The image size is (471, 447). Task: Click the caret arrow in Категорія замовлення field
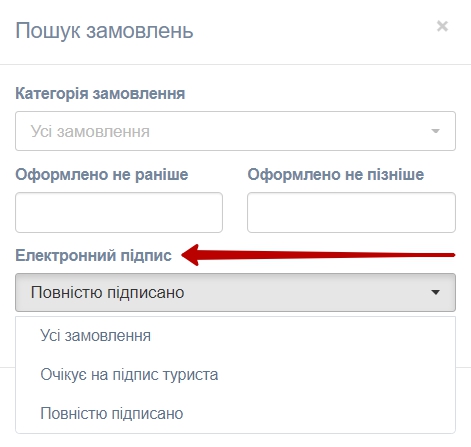(435, 131)
